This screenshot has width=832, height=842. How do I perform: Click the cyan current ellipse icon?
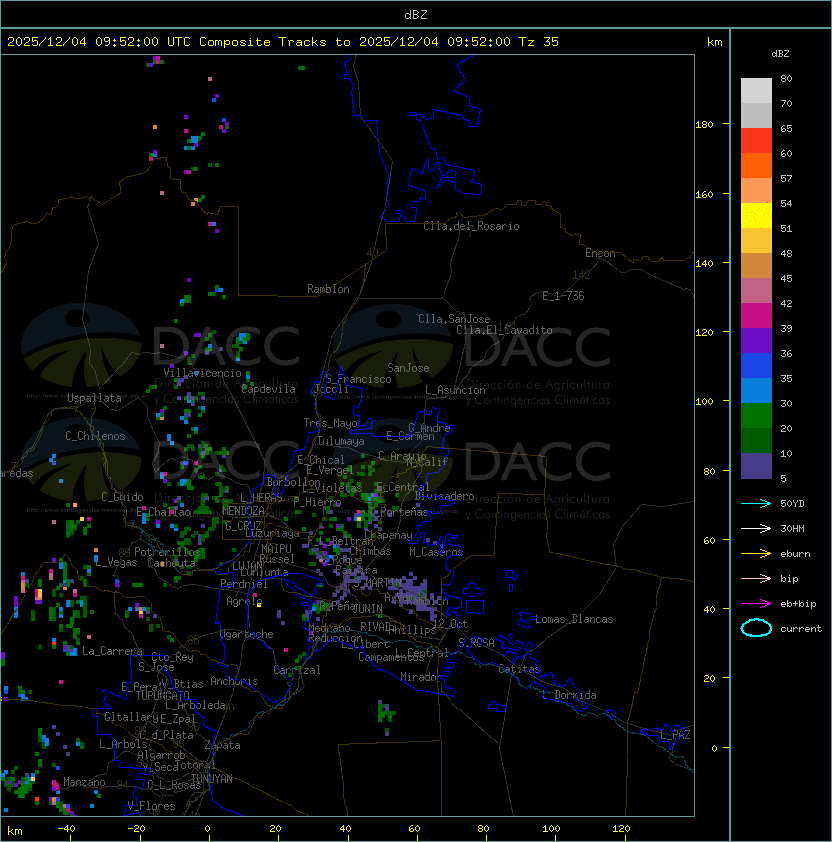click(x=756, y=628)
